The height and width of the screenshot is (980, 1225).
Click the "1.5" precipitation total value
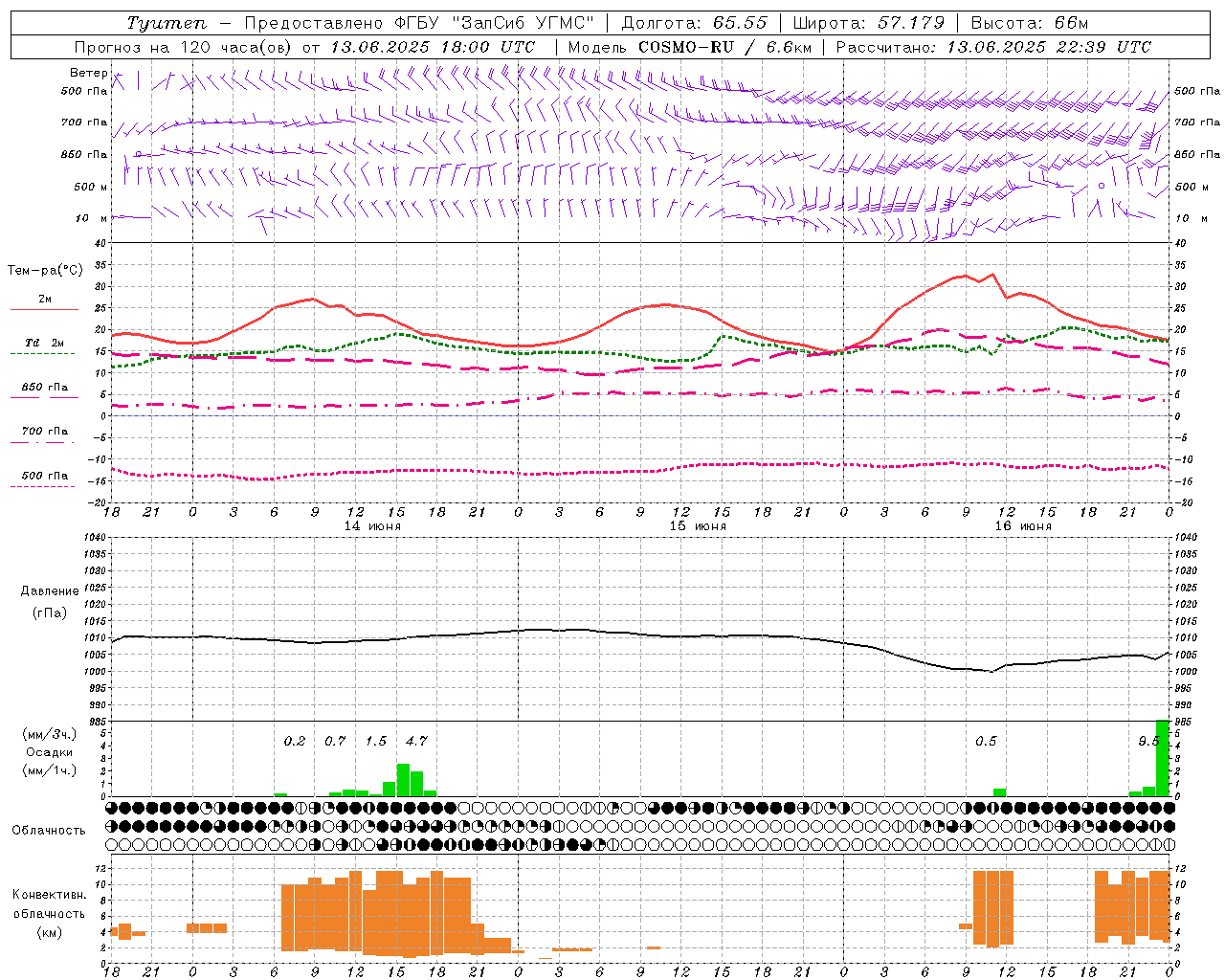[376, 741]
